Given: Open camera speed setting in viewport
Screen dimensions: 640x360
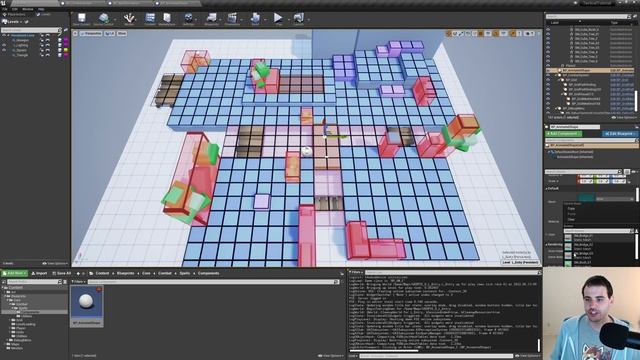Looking at the screenshot, I should point(528,33).
